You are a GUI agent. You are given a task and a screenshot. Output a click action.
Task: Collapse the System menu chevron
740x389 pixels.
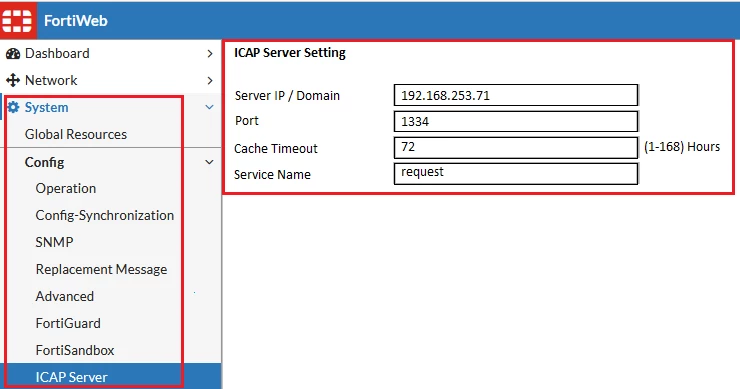point(209,107)
